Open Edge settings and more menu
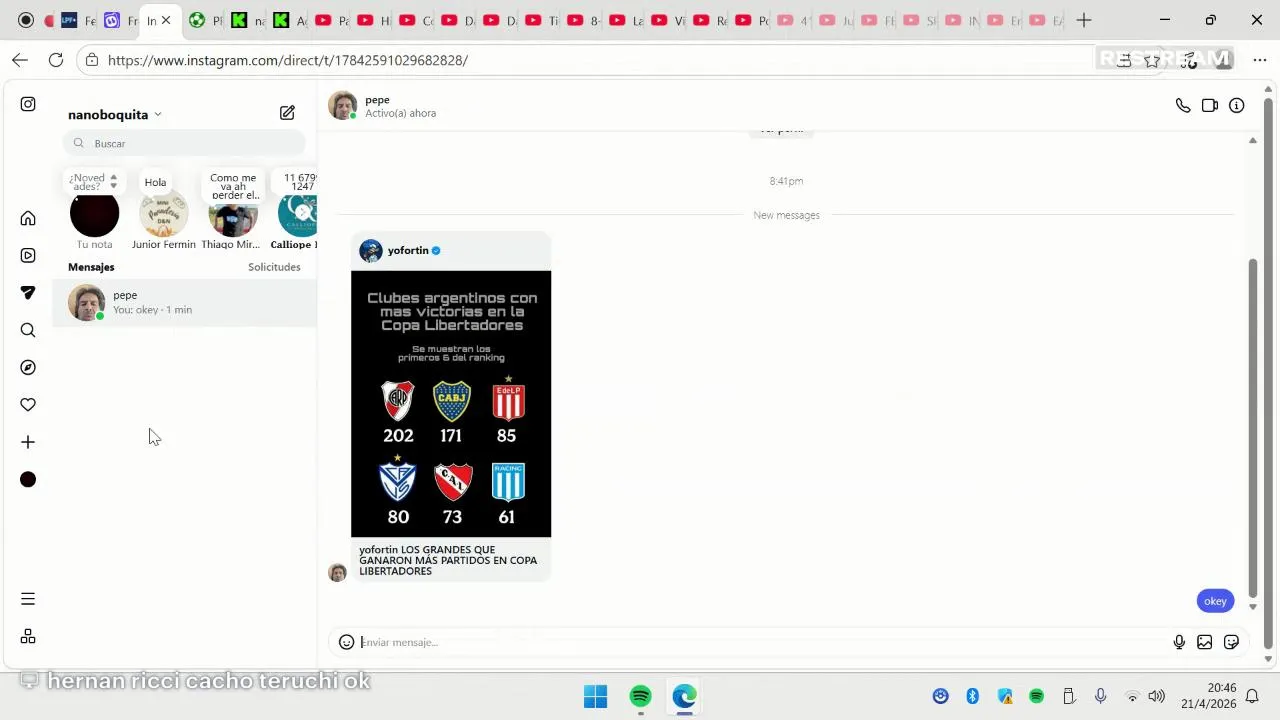This screenshot has width=1280, height=720. (x=1259, y=60)
